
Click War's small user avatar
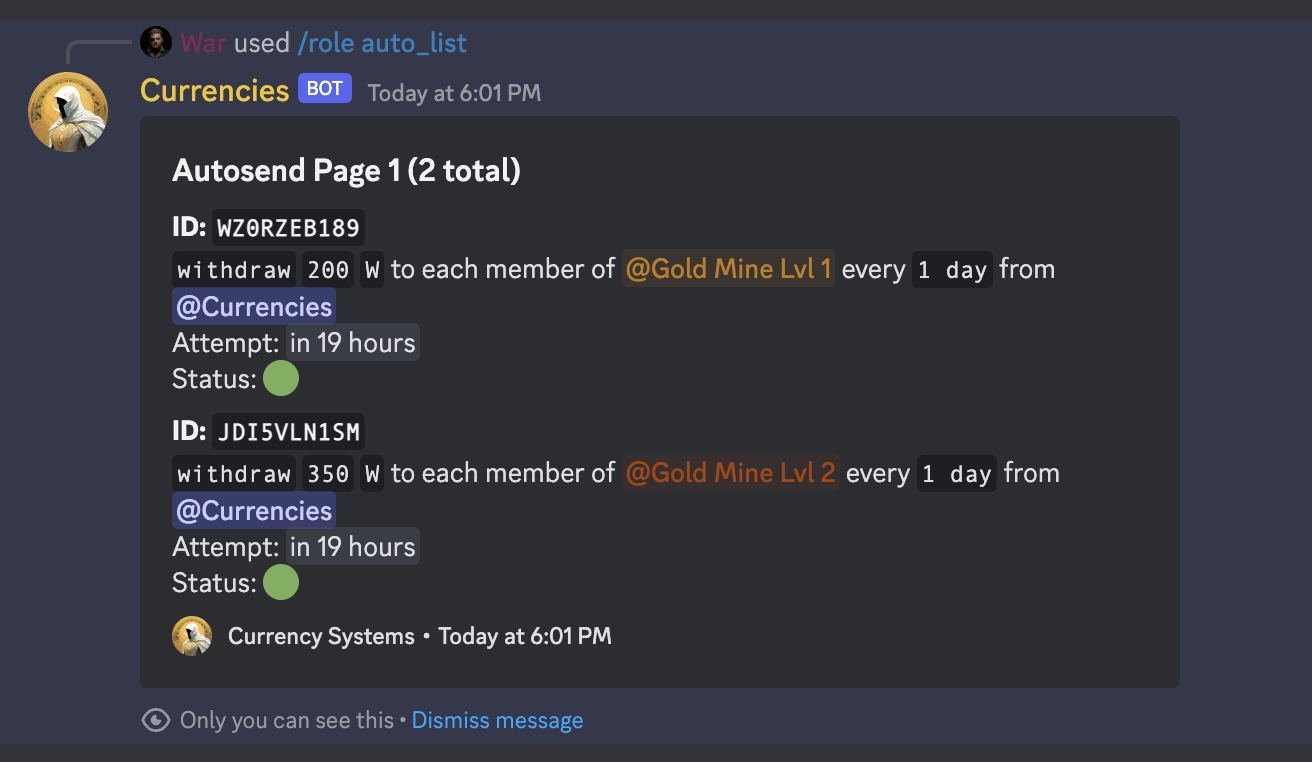click(x=156, y=42)
